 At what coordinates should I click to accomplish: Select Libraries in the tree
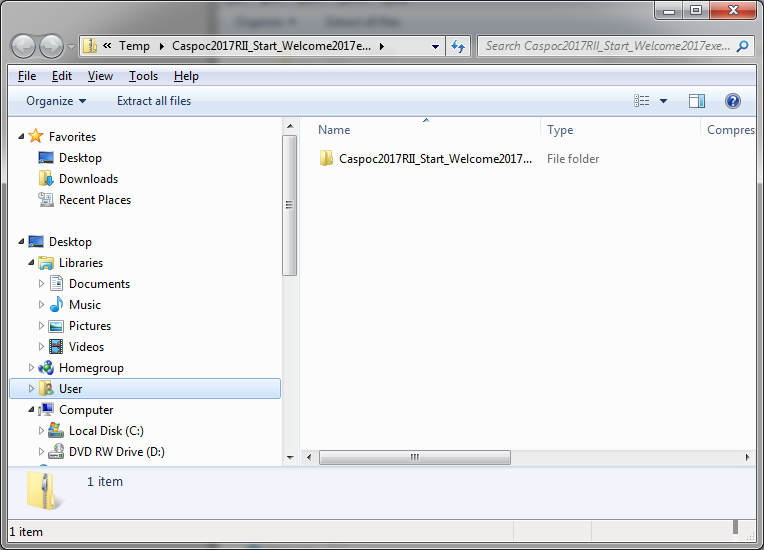click(81, 262)
